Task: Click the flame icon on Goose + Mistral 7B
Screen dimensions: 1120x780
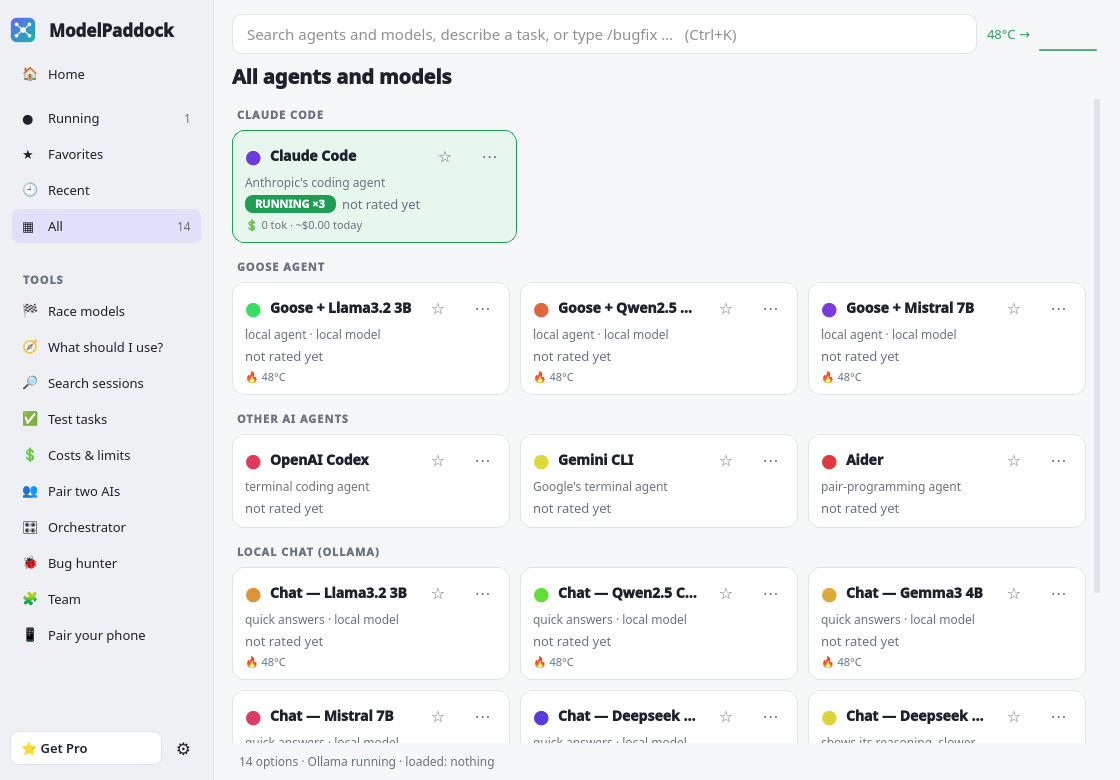Action: tap(827, 377)
